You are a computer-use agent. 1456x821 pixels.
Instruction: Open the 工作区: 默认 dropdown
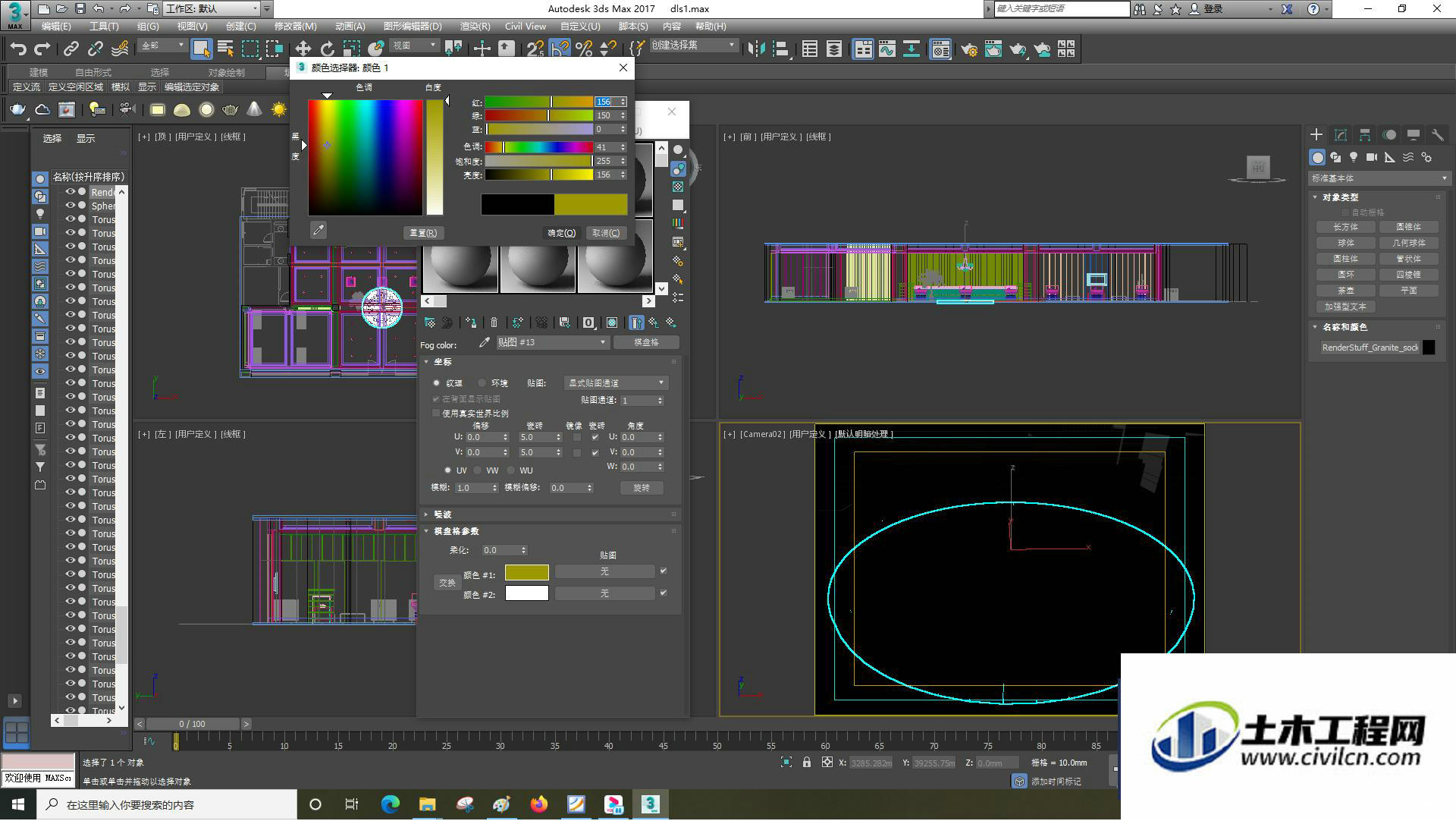click(212, 9)
